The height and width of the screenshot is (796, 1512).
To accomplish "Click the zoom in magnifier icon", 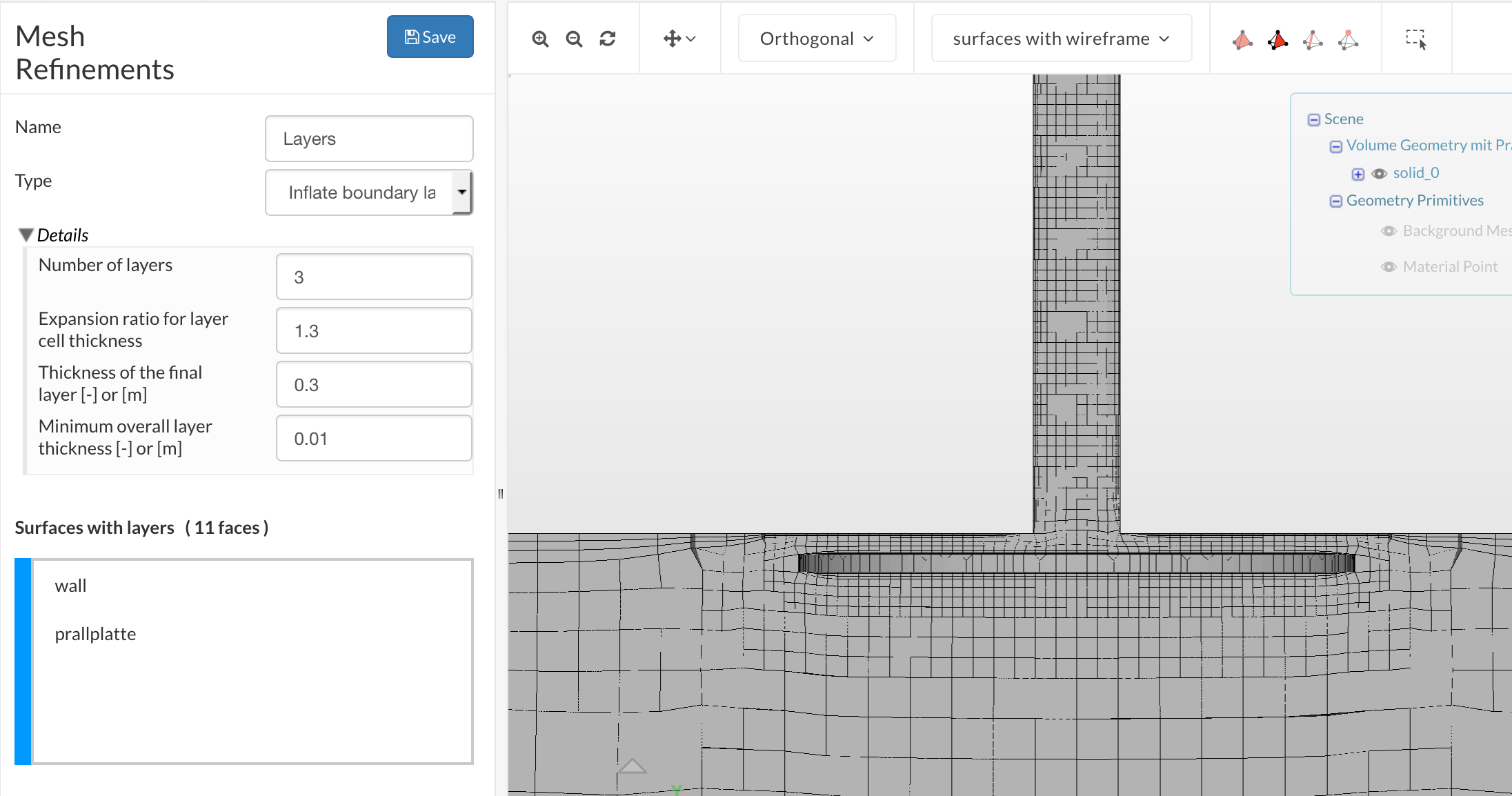I will pyautogui.click(x=540, y=39).
